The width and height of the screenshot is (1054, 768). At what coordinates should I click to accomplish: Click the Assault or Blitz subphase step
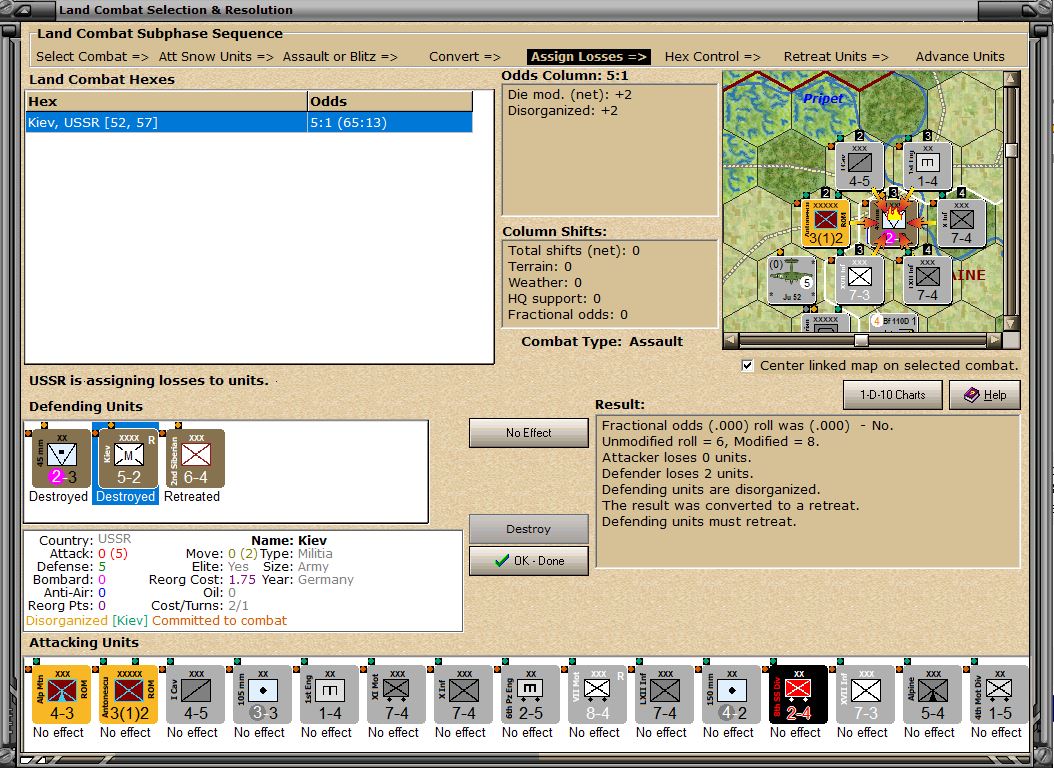tap(340, 56)
